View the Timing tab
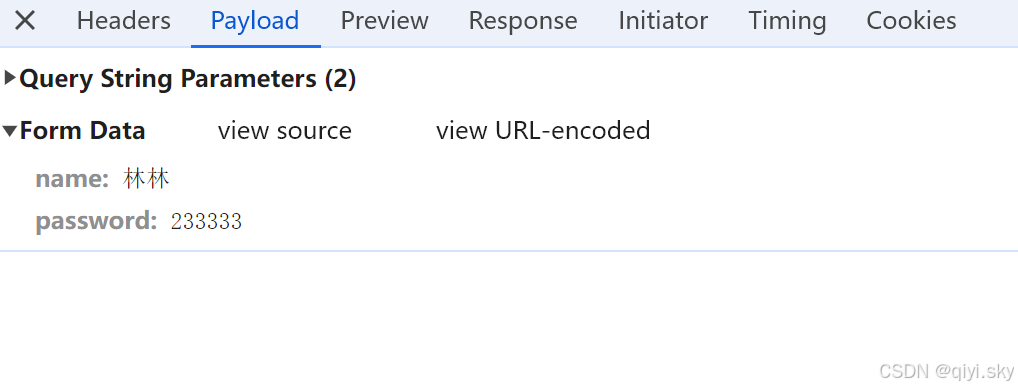Image resolution: width=1018 pixels, height=389 pixels. pos(787,21)
